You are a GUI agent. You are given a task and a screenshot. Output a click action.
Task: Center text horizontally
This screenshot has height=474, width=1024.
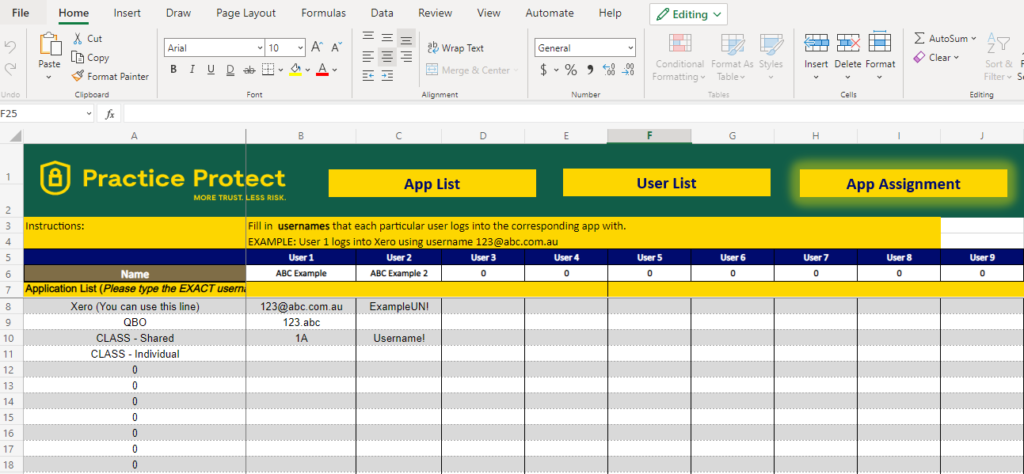[387, 56]
